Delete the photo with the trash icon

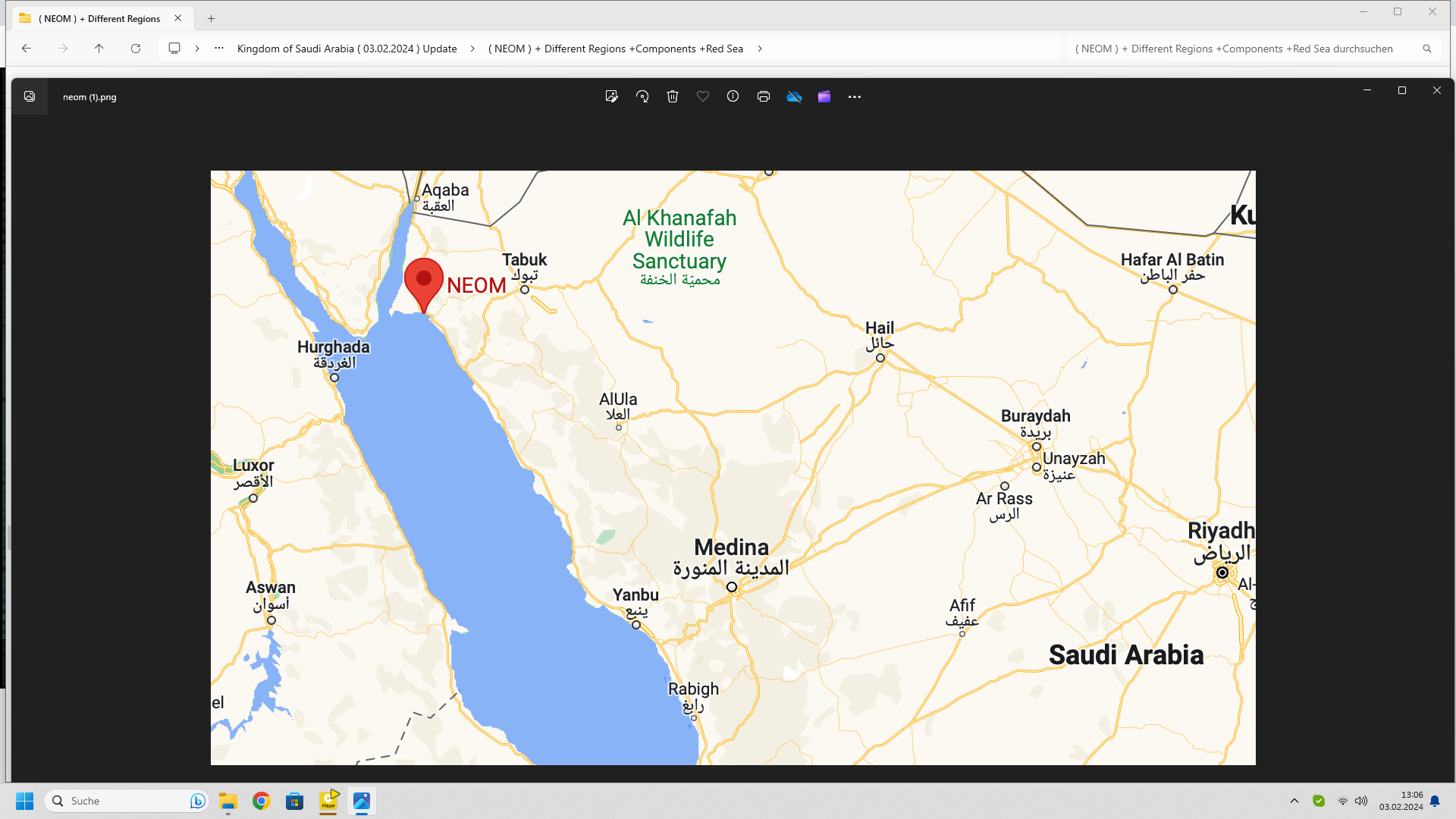click(673, 96)
